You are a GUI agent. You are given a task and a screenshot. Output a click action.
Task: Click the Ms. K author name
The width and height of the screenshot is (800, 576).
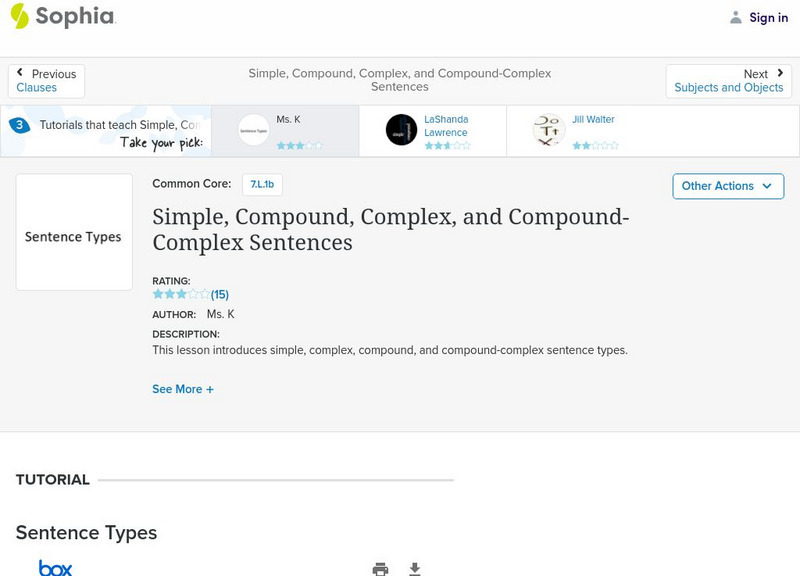220,314
